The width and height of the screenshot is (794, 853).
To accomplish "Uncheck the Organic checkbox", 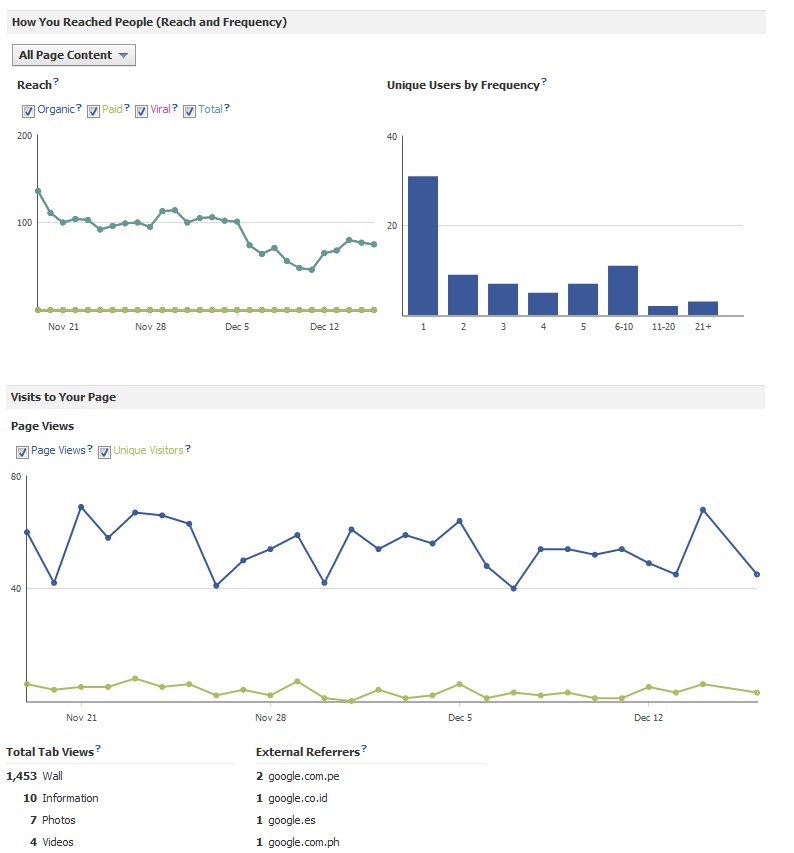I will (x=28, y=110).
